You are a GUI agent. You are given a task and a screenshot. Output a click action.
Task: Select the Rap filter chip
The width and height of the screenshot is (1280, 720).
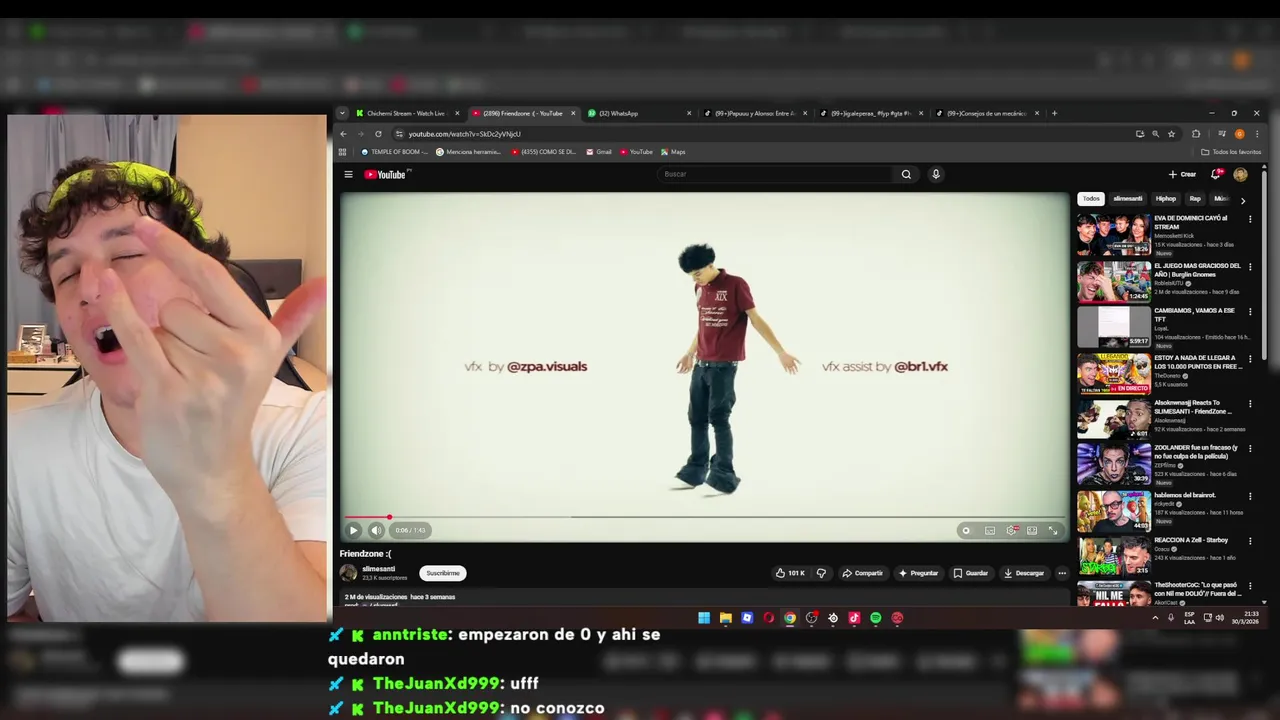pyautogui.click(x=1195, y=199)
